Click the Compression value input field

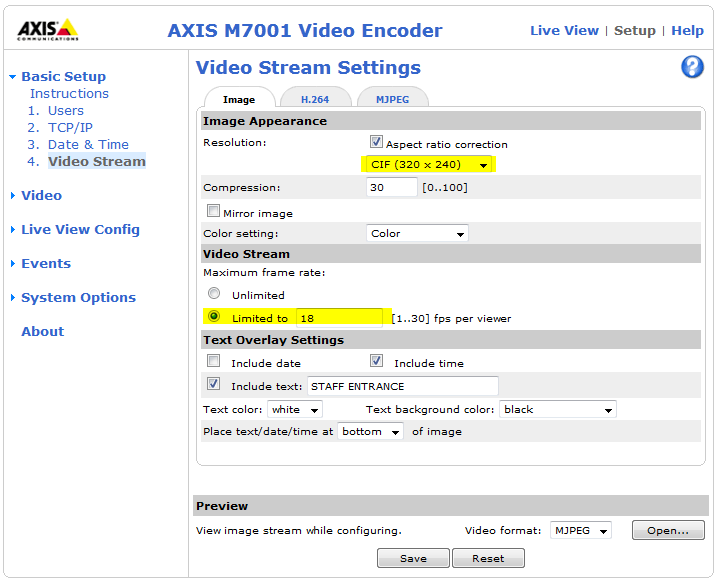(392, 187)
